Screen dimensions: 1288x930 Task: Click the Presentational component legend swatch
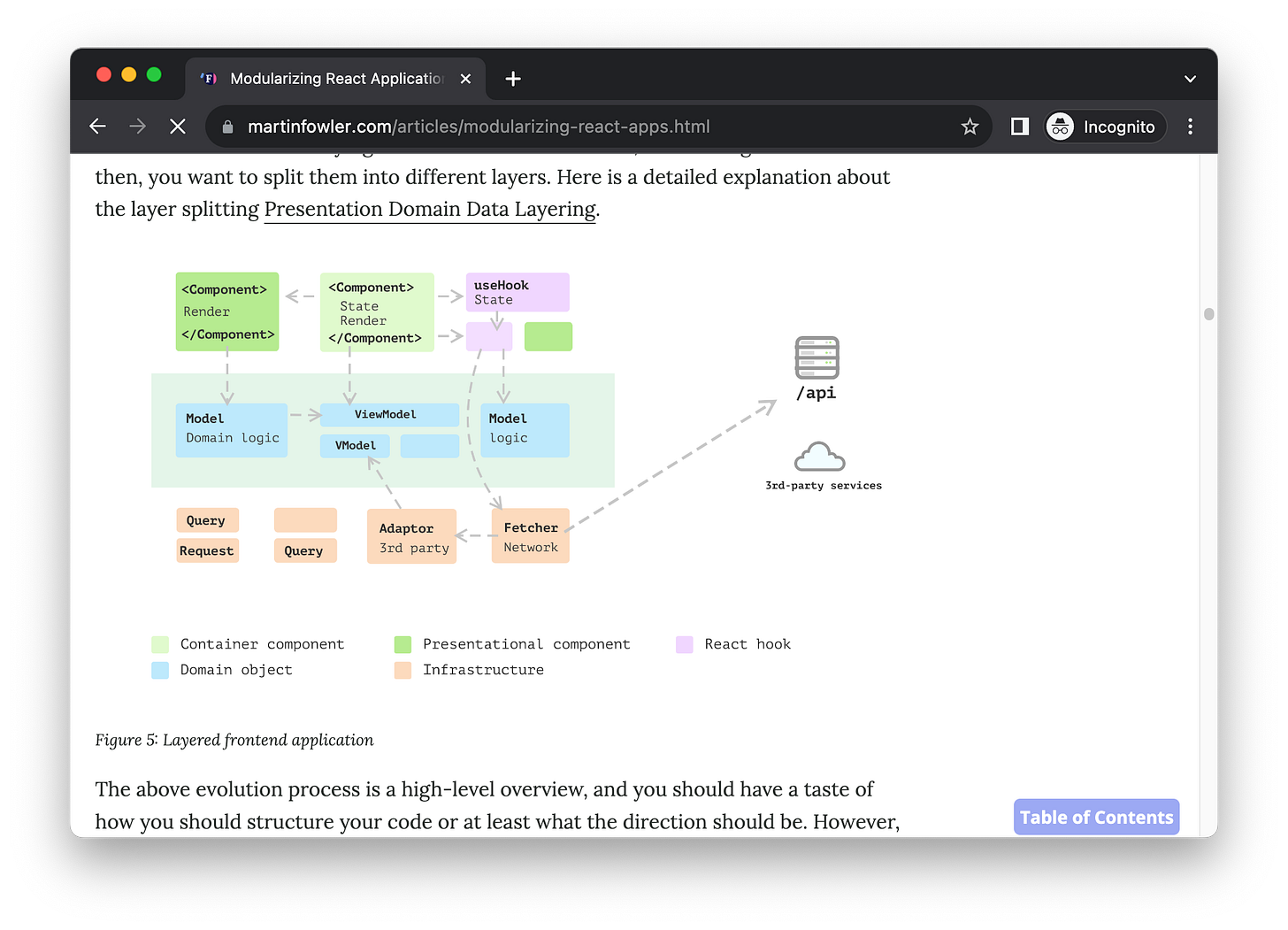click(x=402, y=644)
